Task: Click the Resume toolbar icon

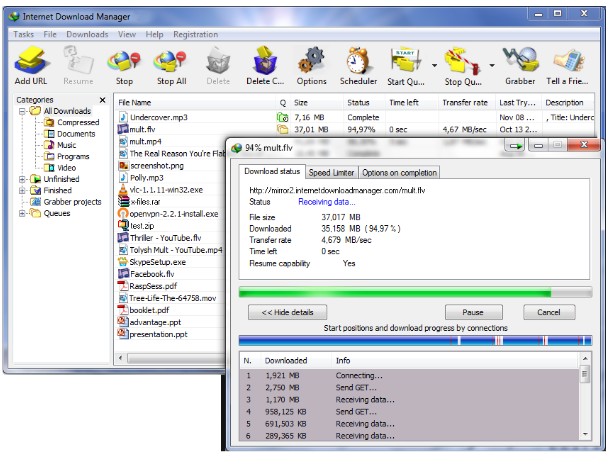Action: tap(78, 61)
